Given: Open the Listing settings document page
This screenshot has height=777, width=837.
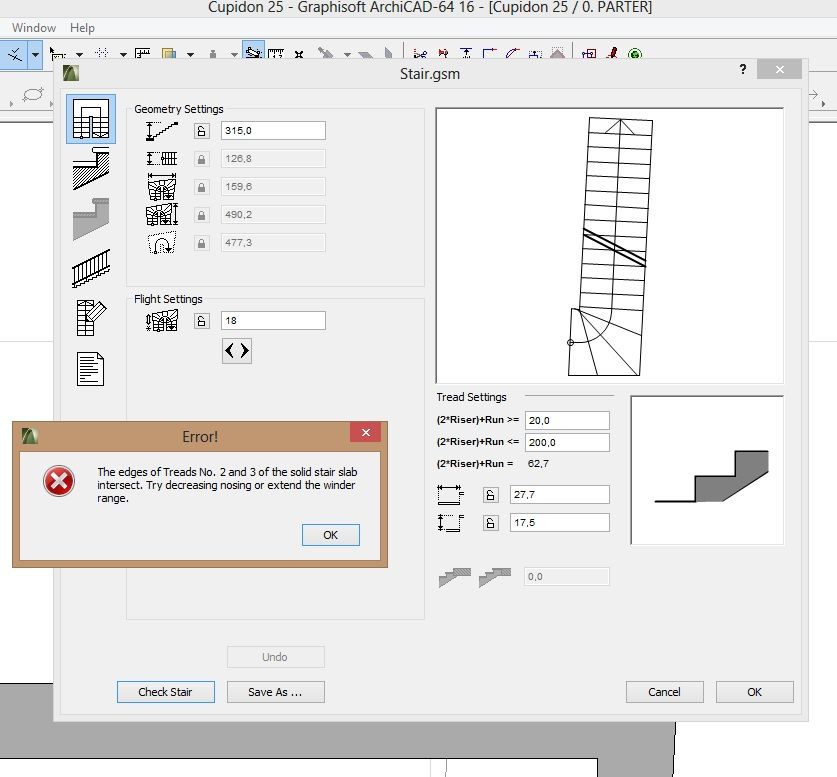Looking at the screenshot, I should pos(90,368).
